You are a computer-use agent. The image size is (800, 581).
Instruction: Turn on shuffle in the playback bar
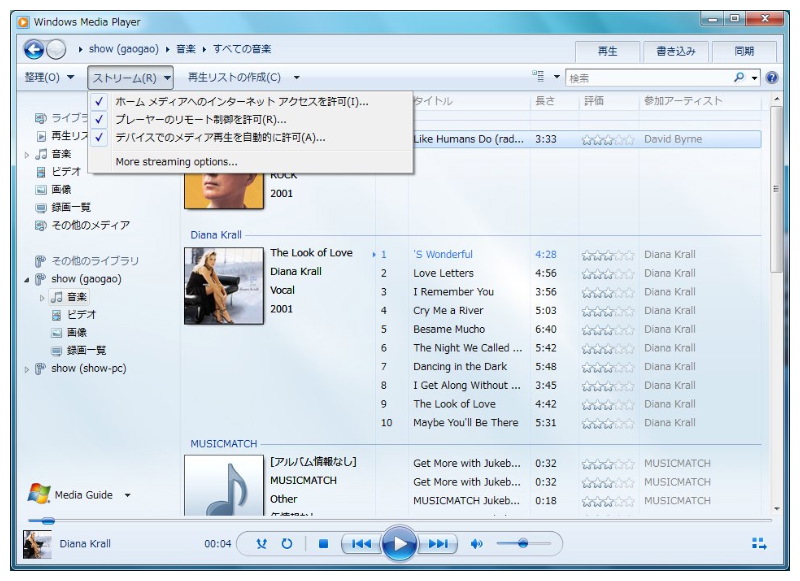click(x=262, y=544)
